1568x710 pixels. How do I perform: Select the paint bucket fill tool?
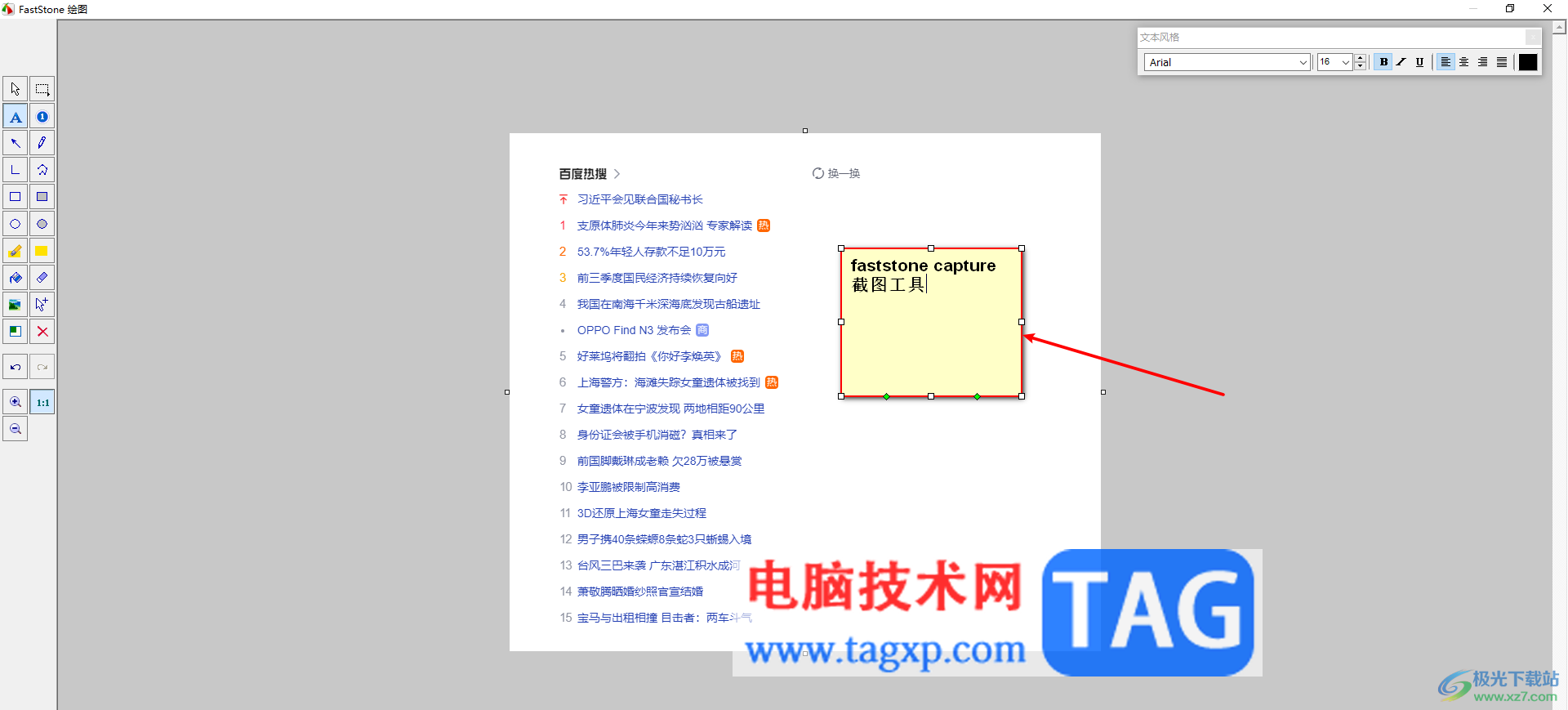click(x=16, y=278)
